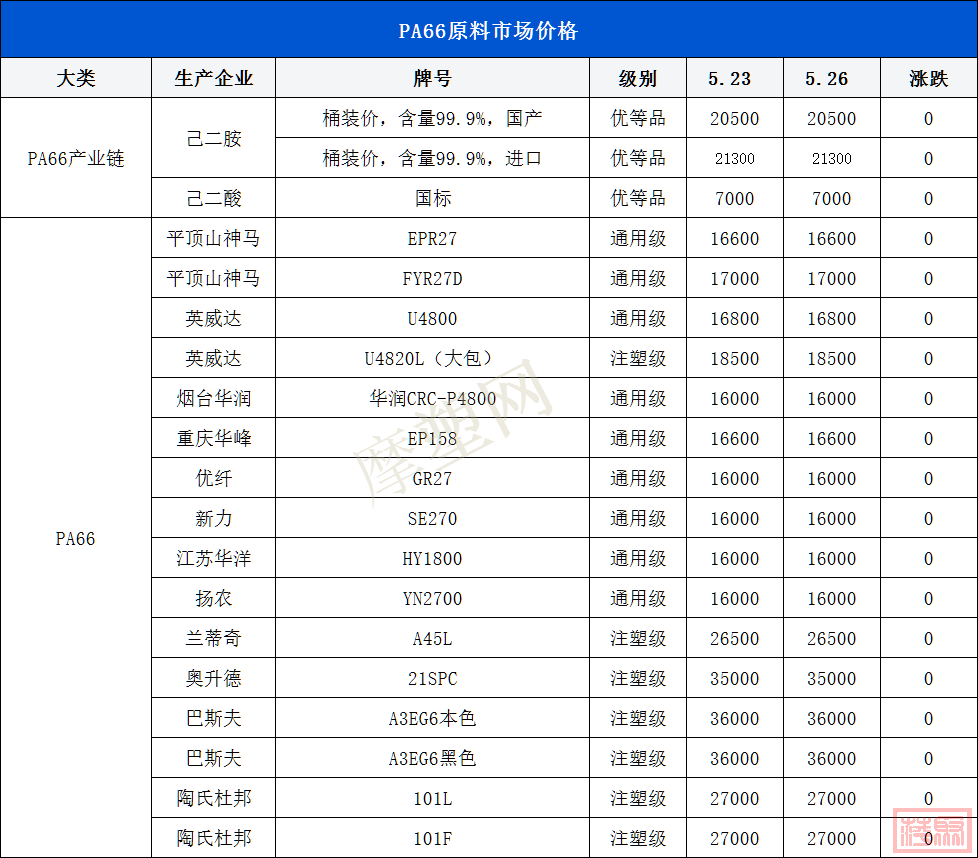Click the 101F grade cell

pos(432,837)
